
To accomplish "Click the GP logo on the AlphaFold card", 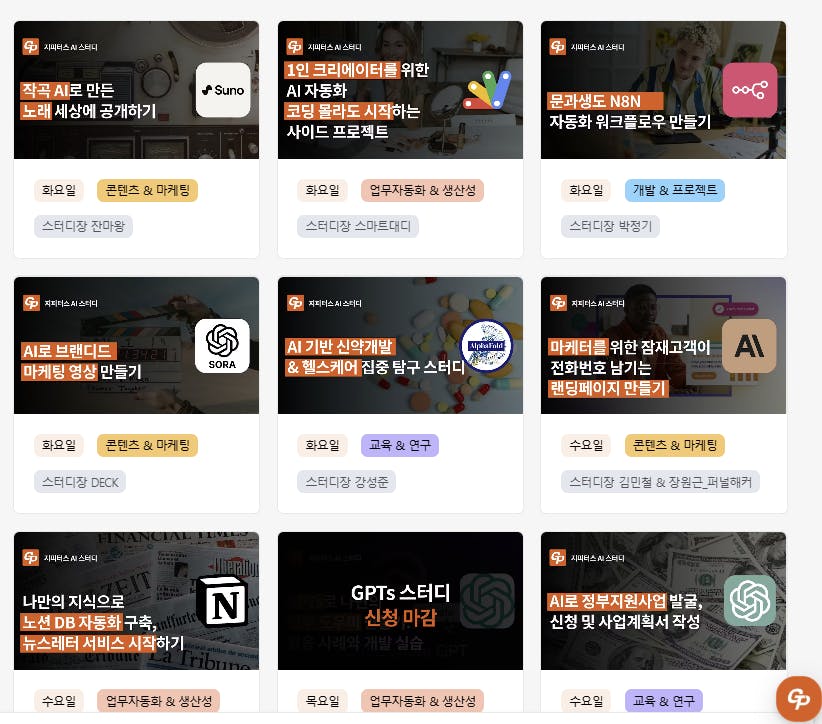I will click(x=295, y=303).
